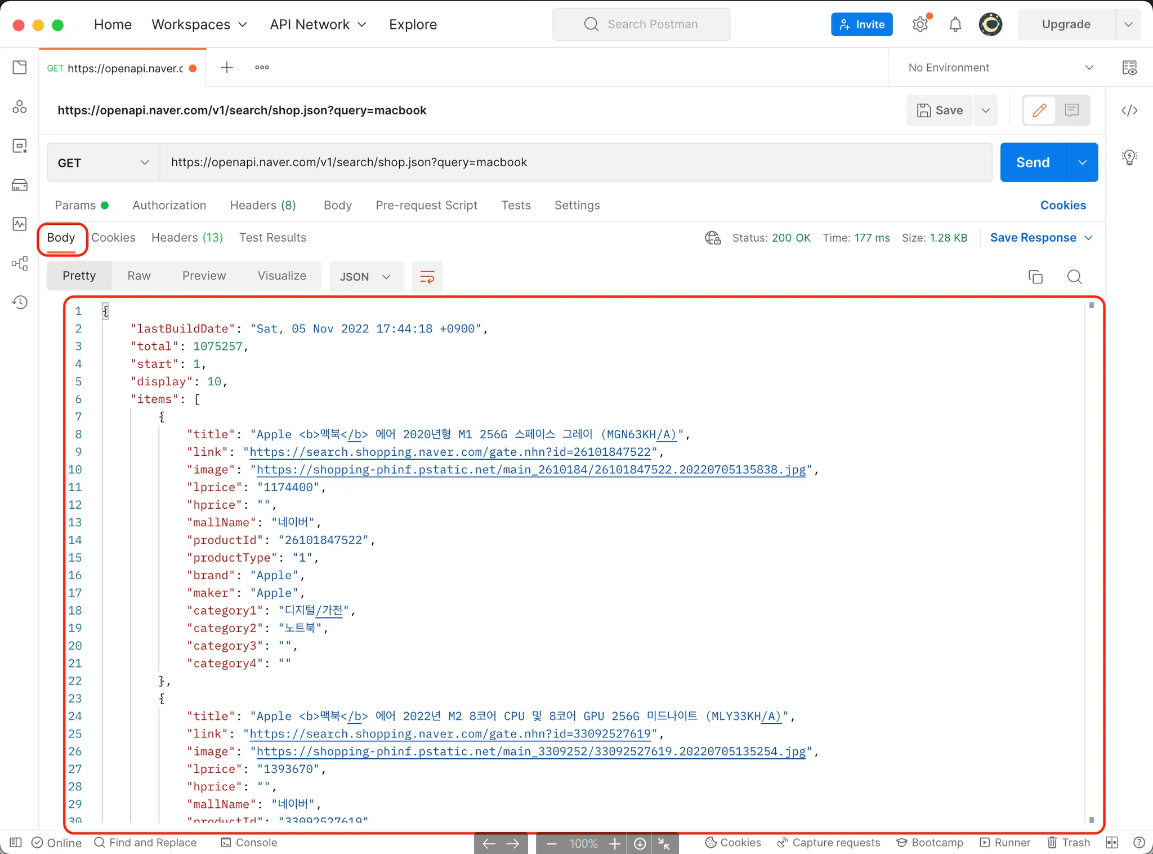
Task: Expand the Save Response dropdown
Action: (x=1041, y=238)
